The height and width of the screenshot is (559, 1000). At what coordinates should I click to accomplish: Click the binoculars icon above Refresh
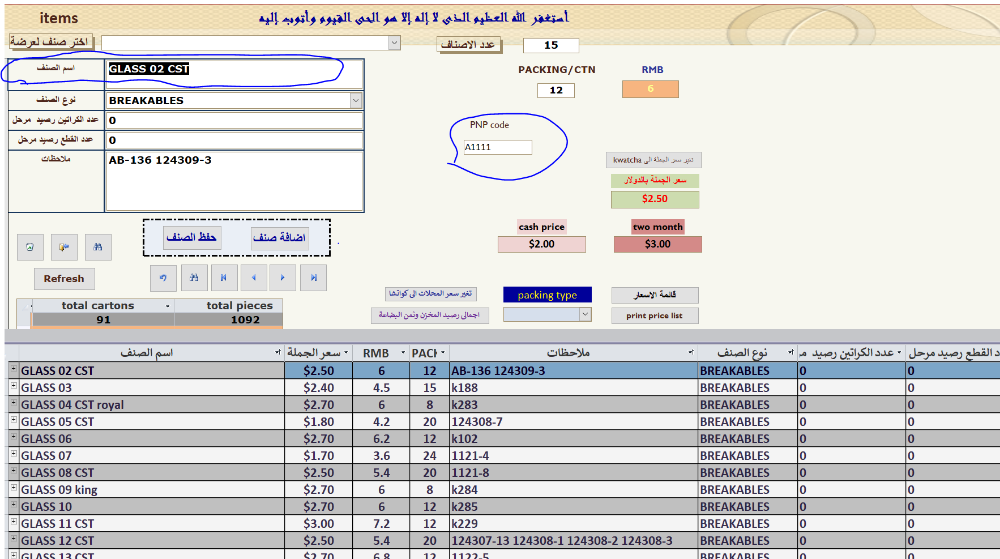tap(98, 246)
